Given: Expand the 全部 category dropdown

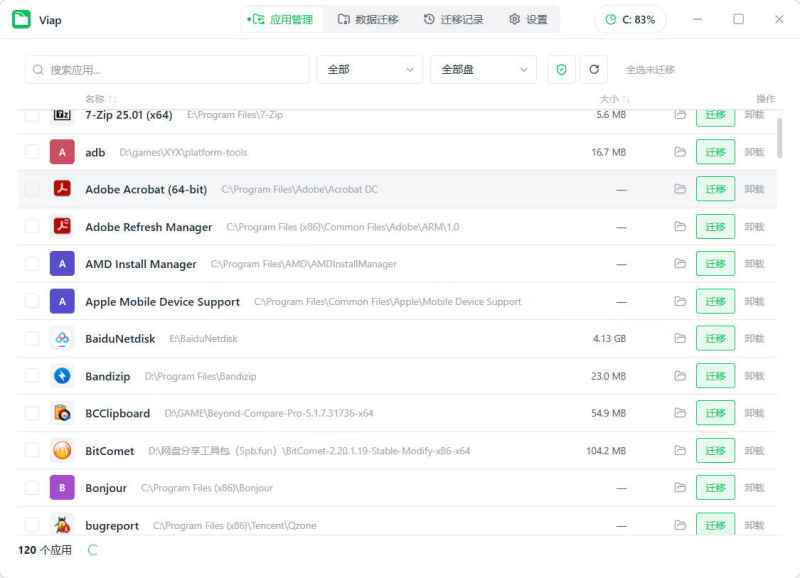Looking at the screenshot, I should pyautogui.click(x=370, y=69).
